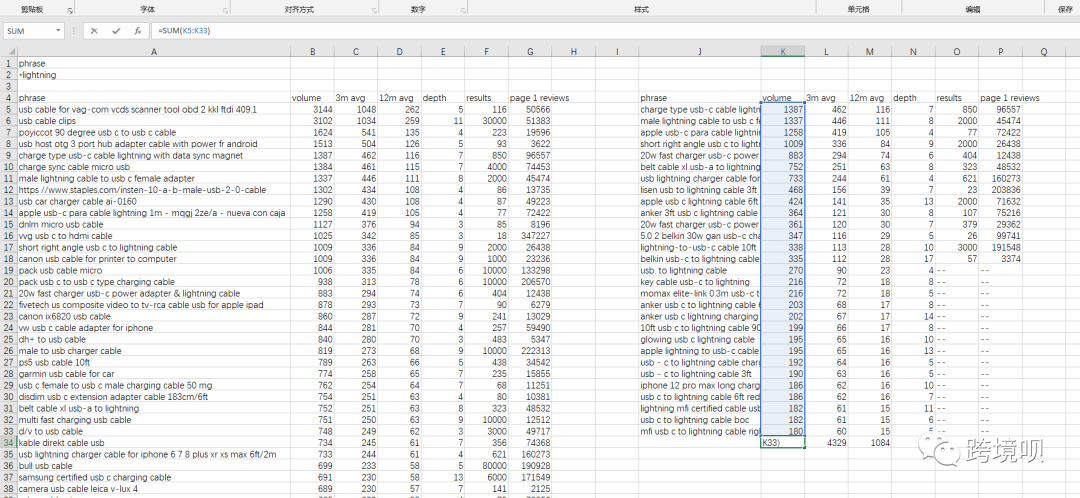Select column F header
The height and width of the screenshot is (498, 1080).
coord(486,52)
